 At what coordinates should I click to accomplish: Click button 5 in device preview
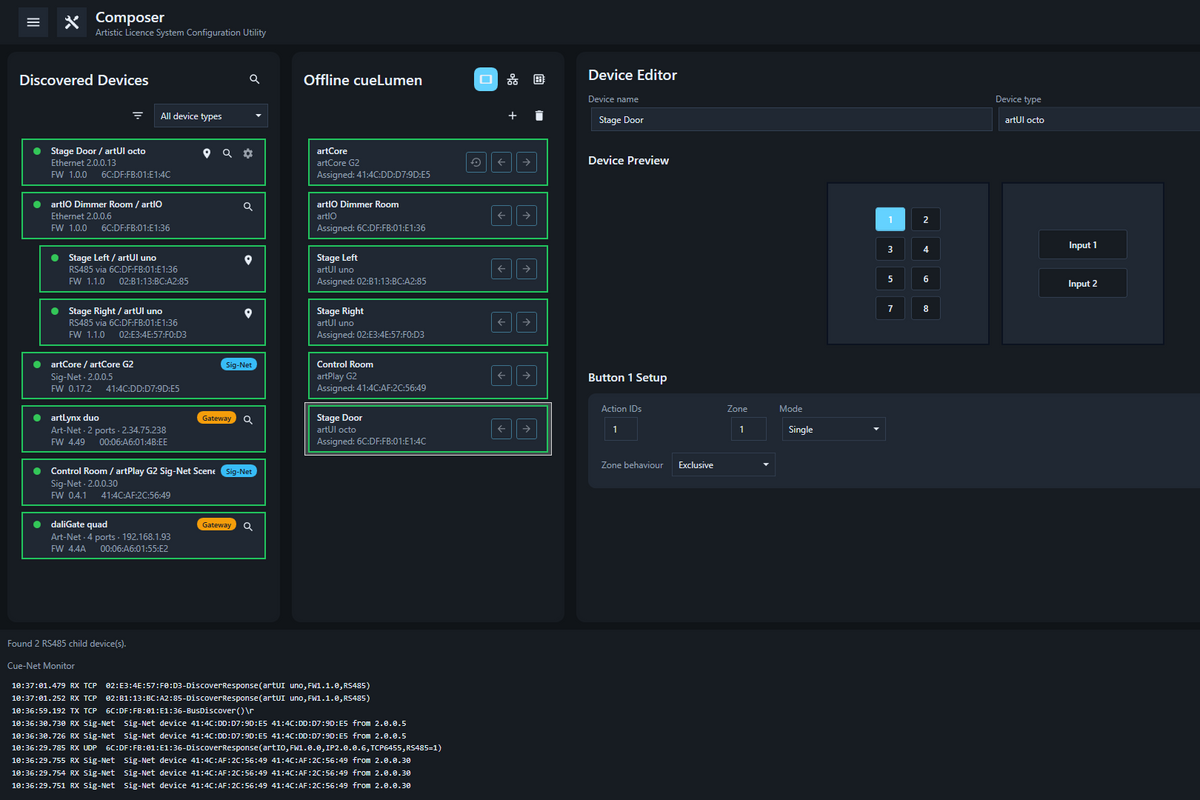click(890, 279)
